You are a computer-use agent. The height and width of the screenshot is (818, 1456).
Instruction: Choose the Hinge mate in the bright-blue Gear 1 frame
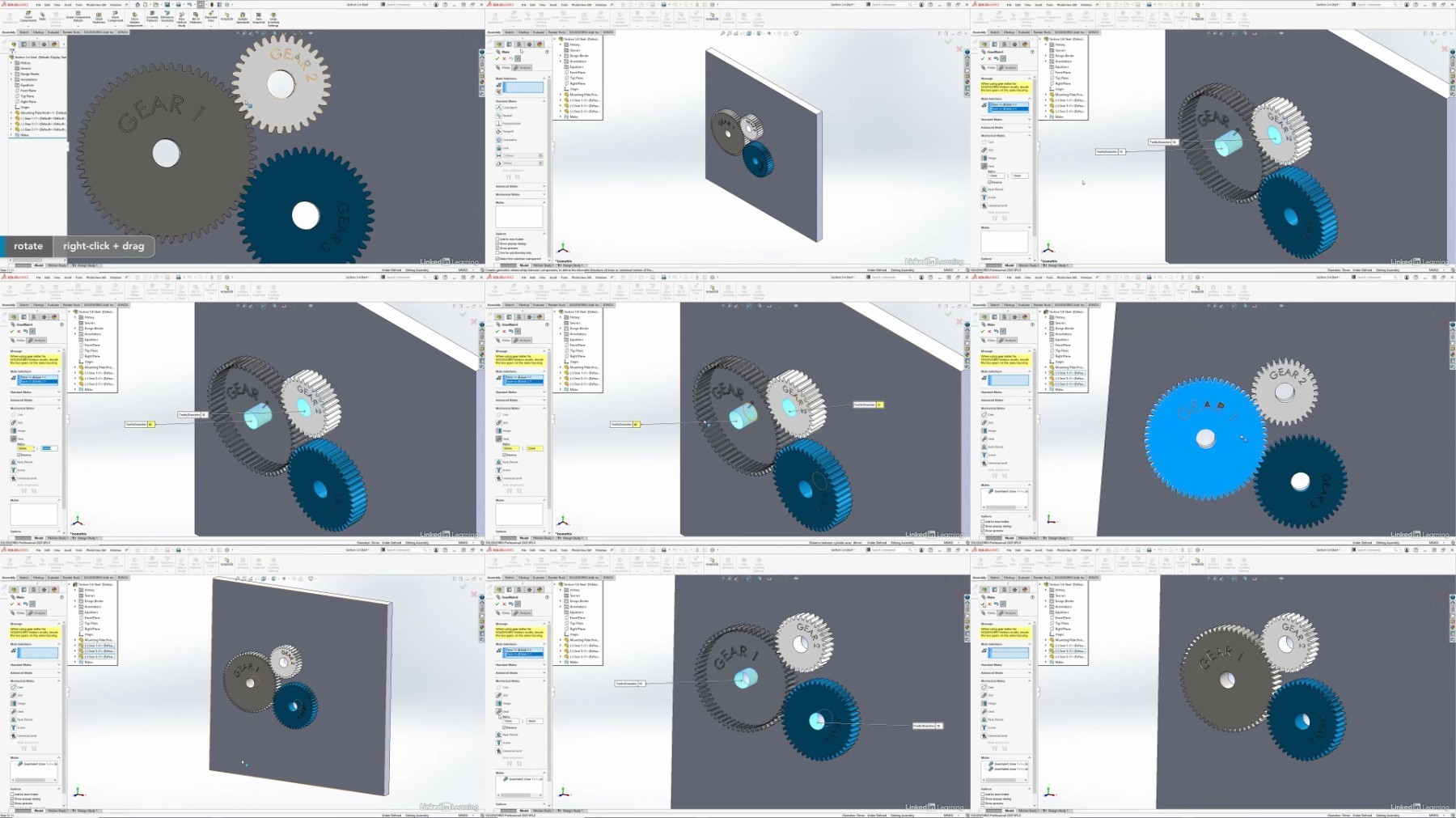click(984, 430)
